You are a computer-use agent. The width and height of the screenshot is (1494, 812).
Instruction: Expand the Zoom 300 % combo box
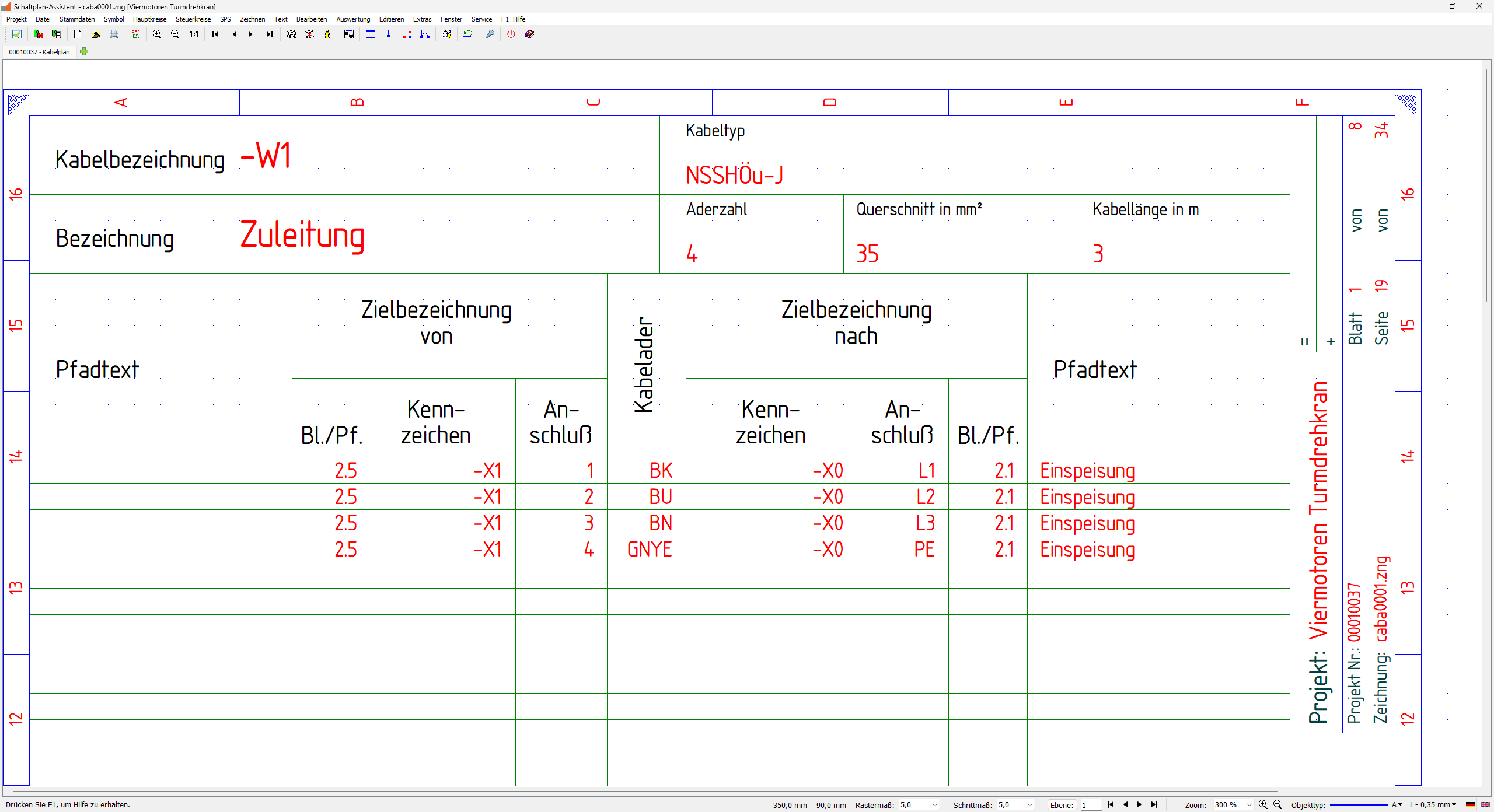point(1249,805)
